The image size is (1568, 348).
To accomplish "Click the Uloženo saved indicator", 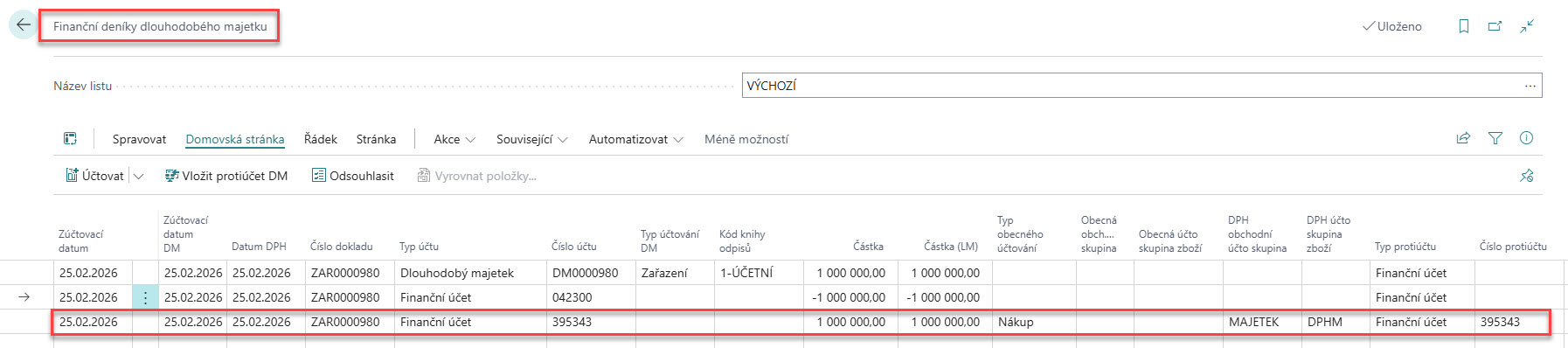I will (1392, 26).
